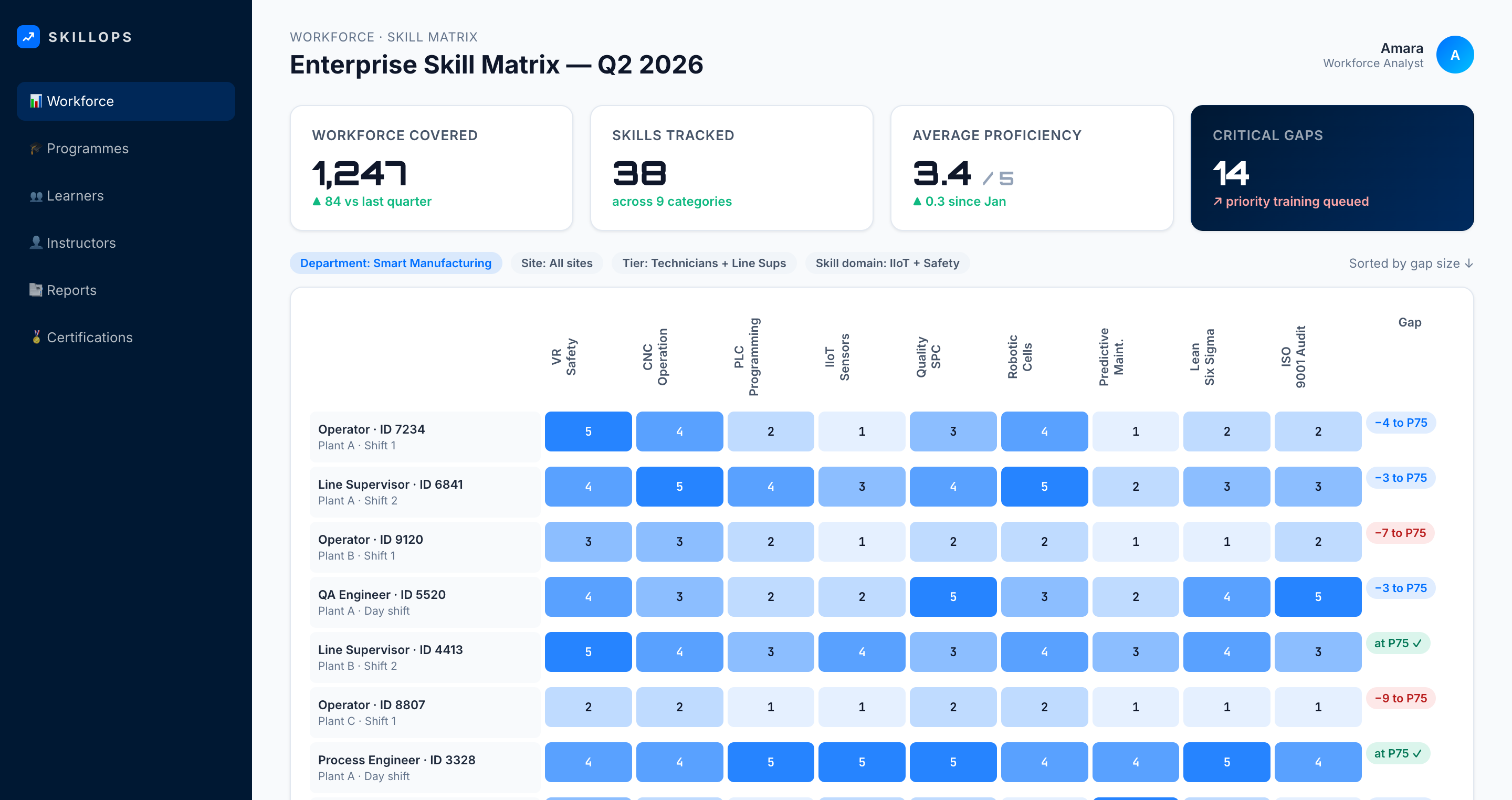Click the −3 to P75 badge for ID 6841
The image size is (1512, 800).
click(1401, 478)
